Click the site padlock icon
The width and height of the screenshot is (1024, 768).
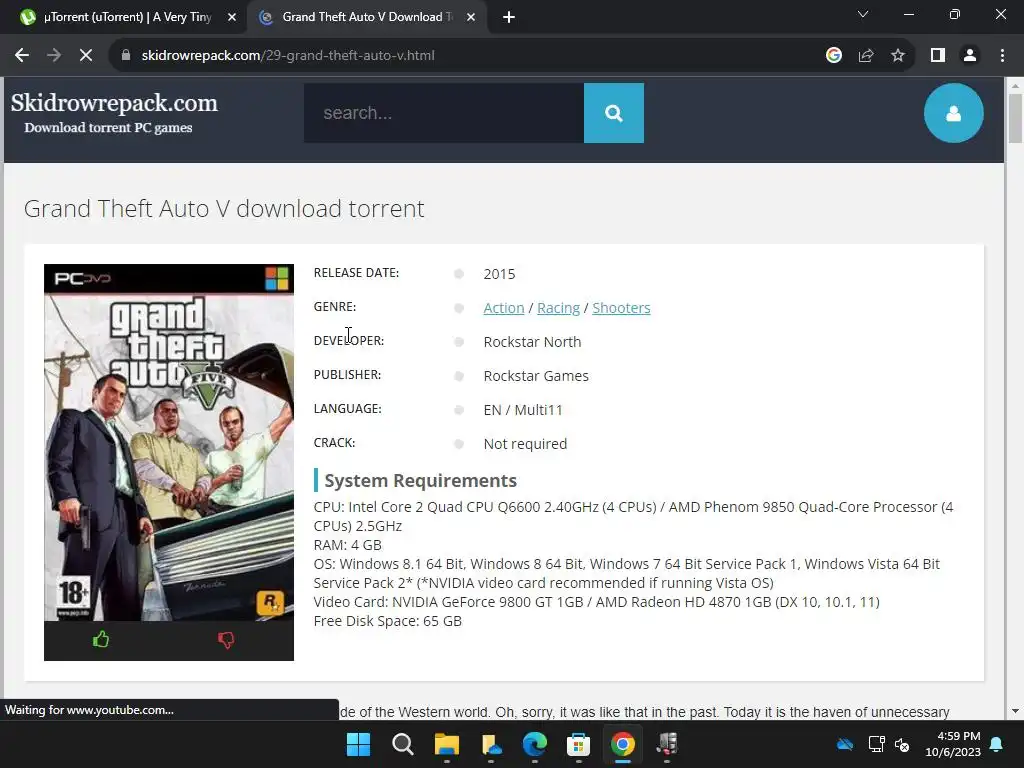tap(126, 56)
